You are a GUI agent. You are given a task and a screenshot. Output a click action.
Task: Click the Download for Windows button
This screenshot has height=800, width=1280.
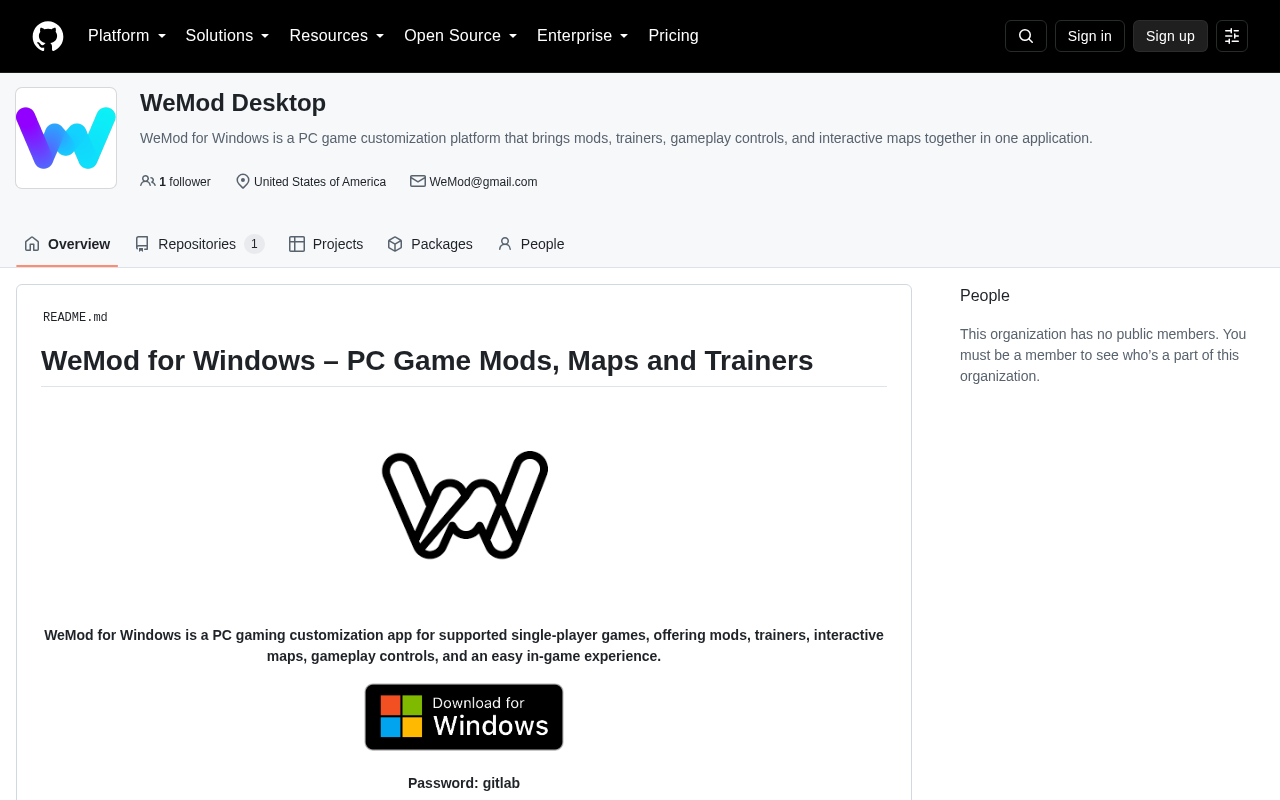pyautogui.click(x=464, y=717)
